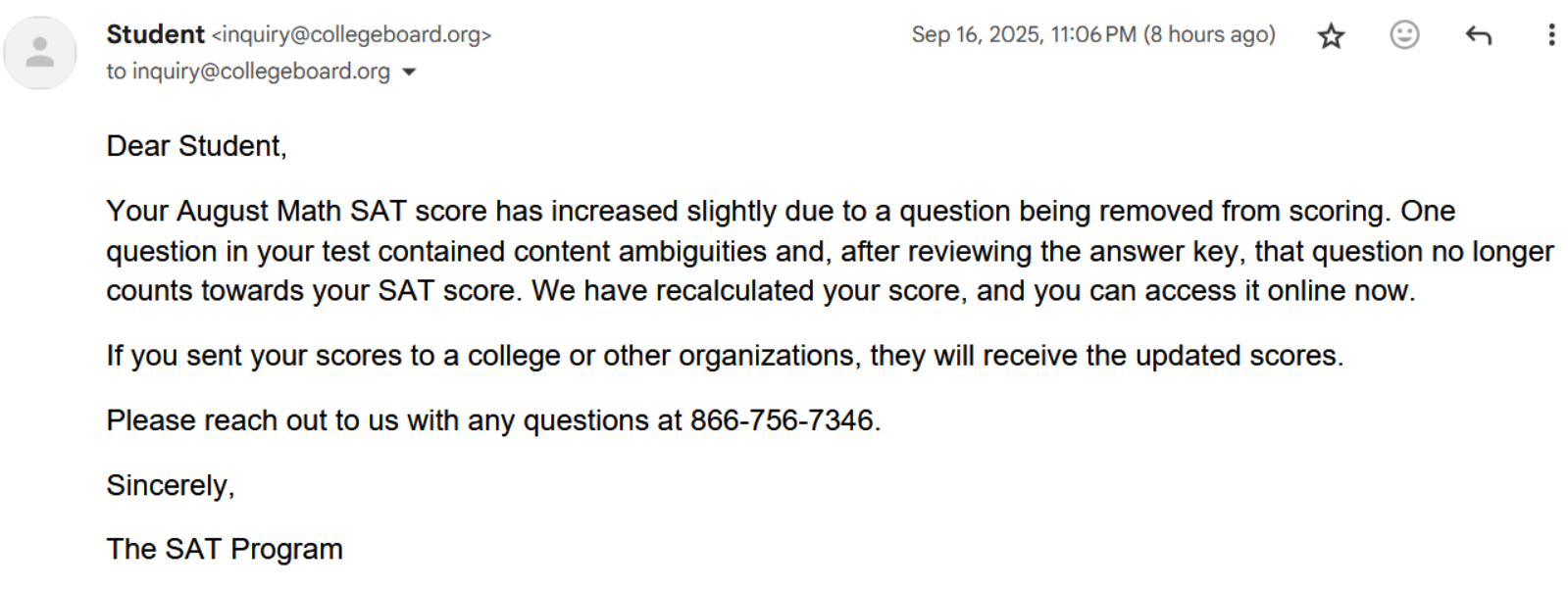Click the sender's profile avatar
Image resolution: width=1568 pixels, height=590 pixels.
click(x=40, y=53)
